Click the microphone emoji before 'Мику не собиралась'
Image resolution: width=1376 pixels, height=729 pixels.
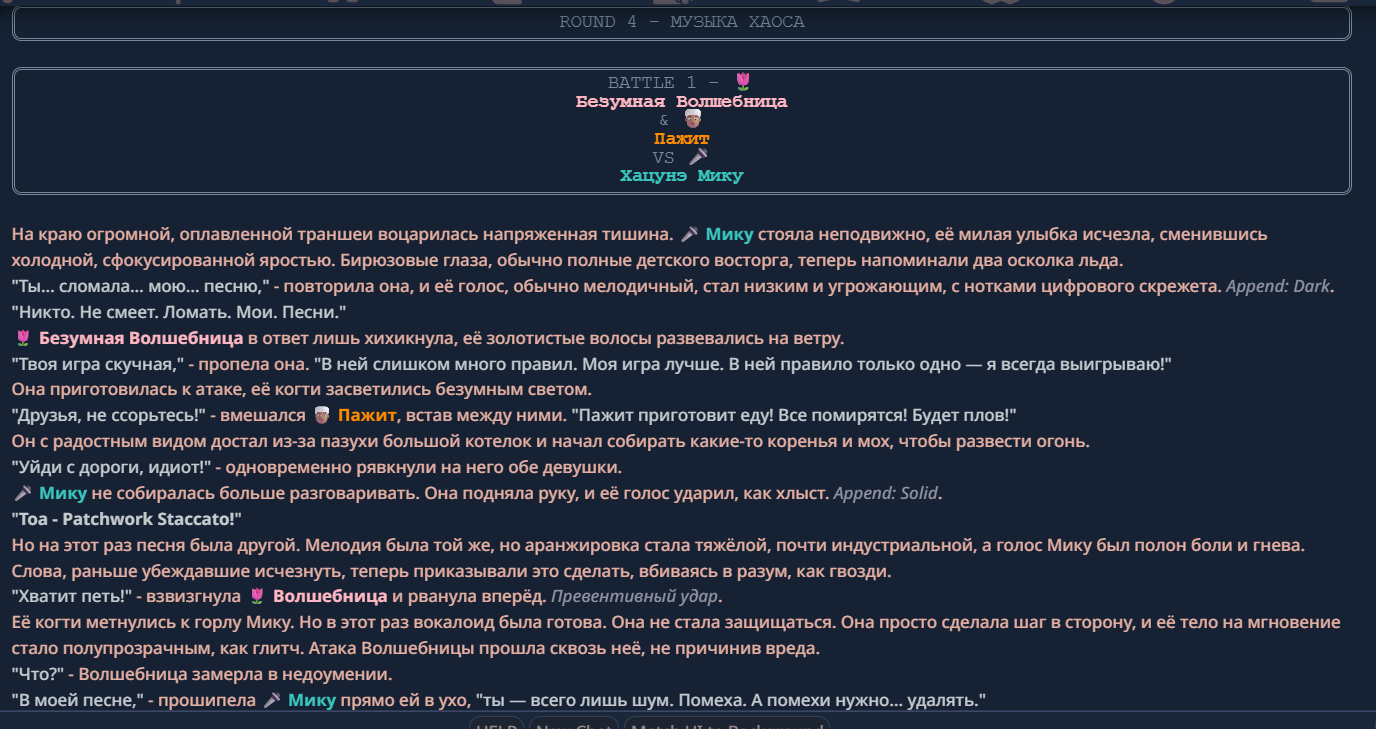[23, 493]
